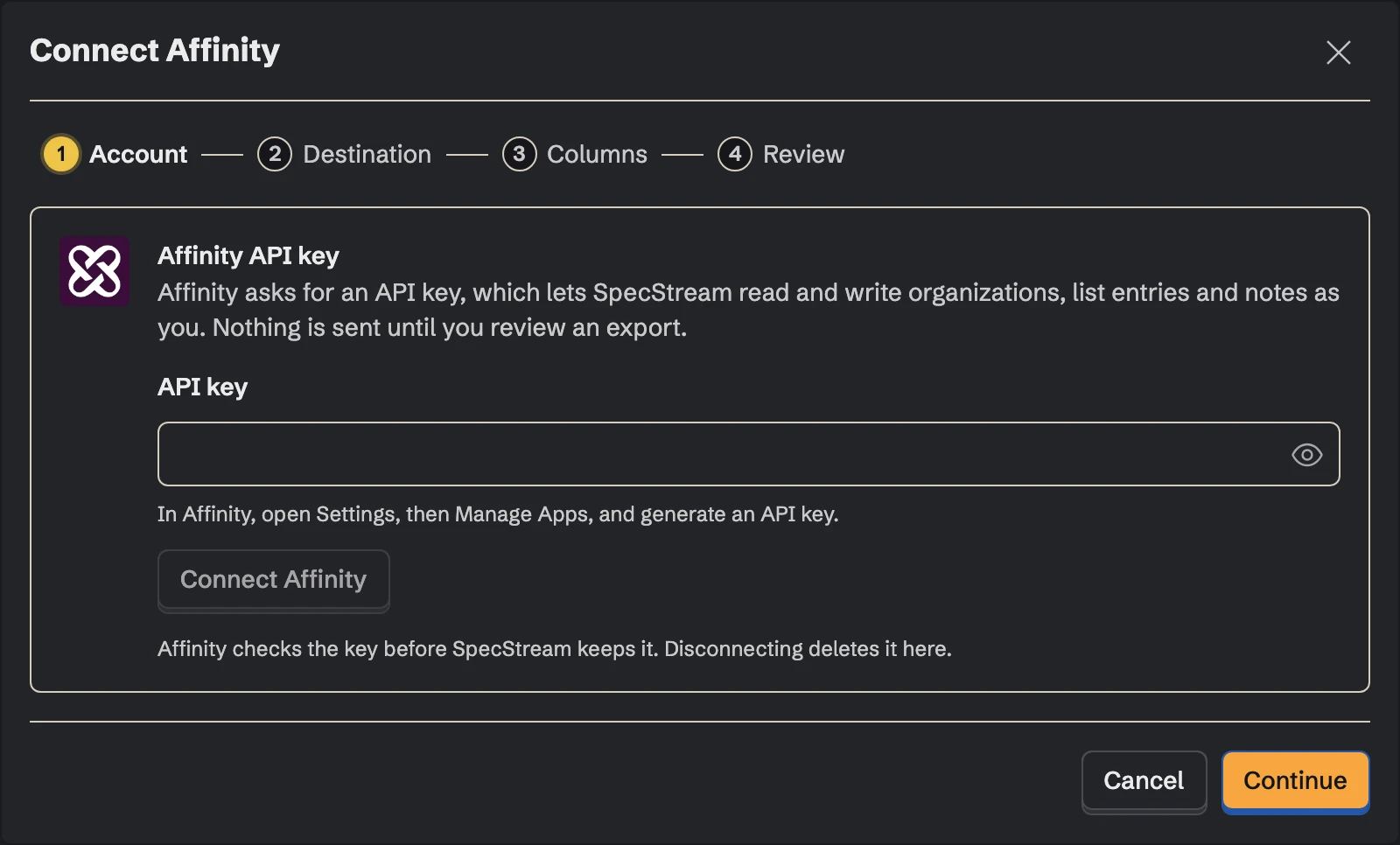
Task: Focus the API key input field
Action: pyautogui.click(x=748, y=454)
